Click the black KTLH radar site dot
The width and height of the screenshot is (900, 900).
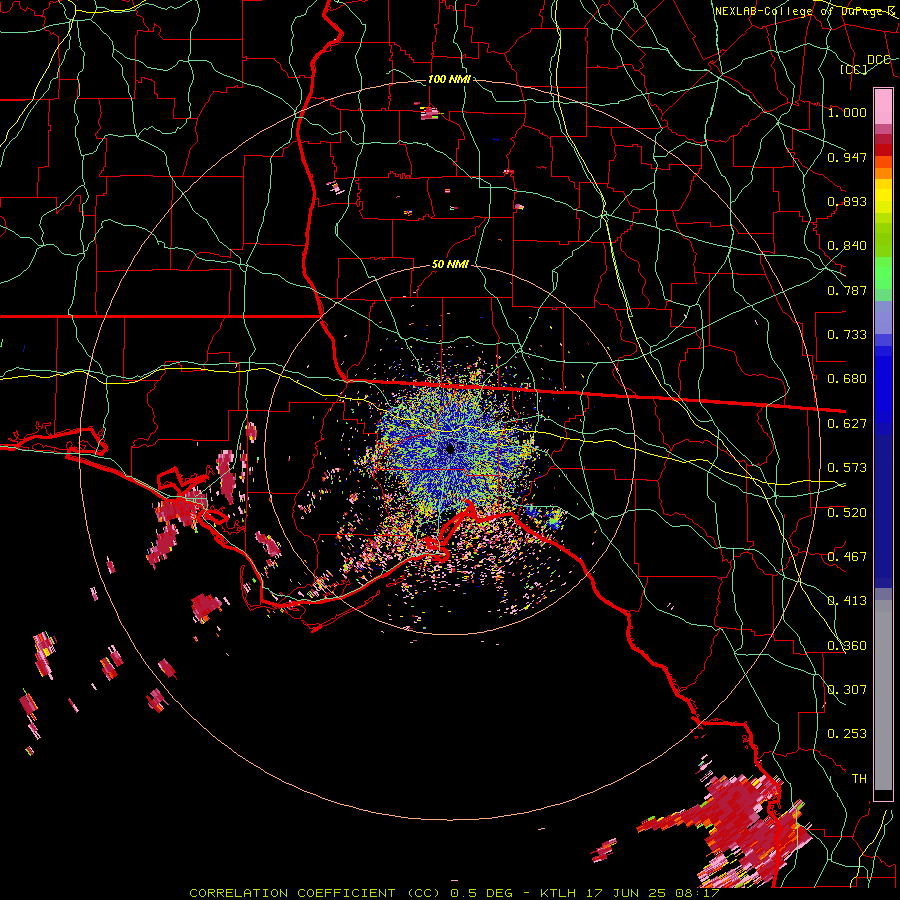pos(450,448)
